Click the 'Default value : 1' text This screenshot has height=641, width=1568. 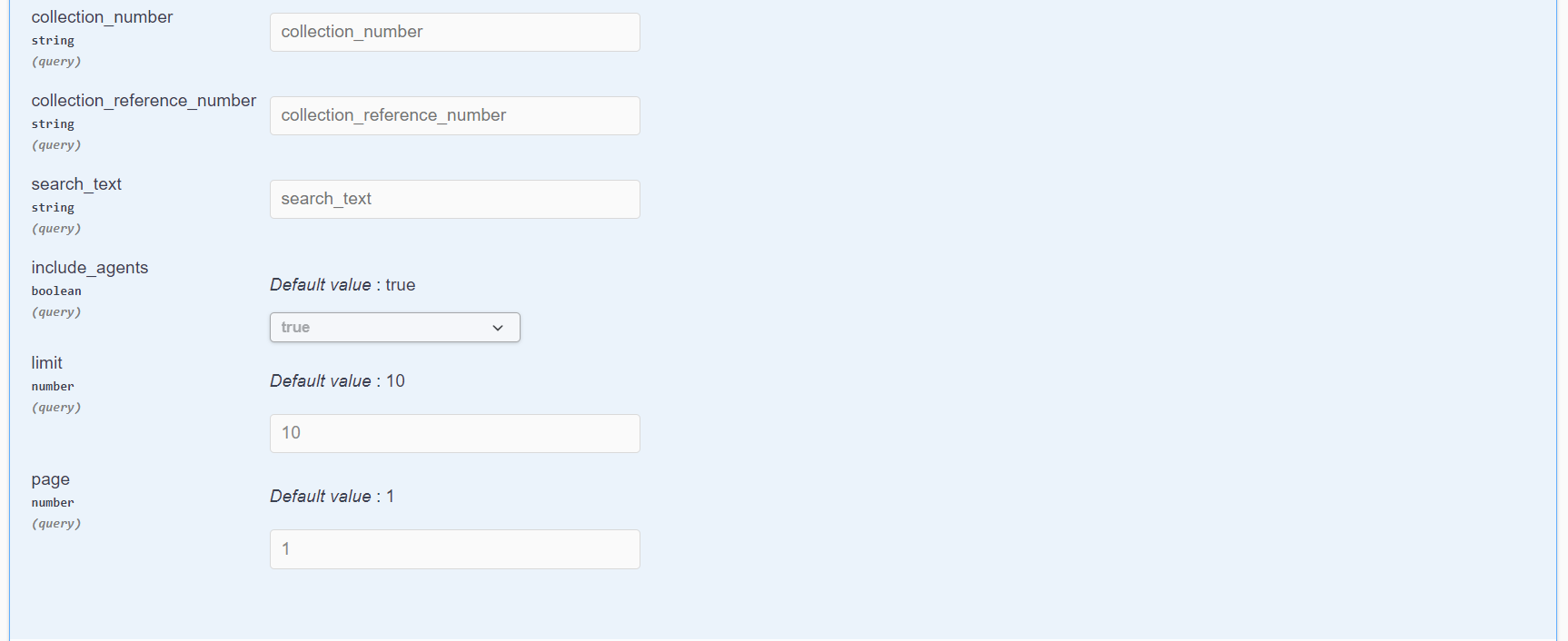point(332,497)
